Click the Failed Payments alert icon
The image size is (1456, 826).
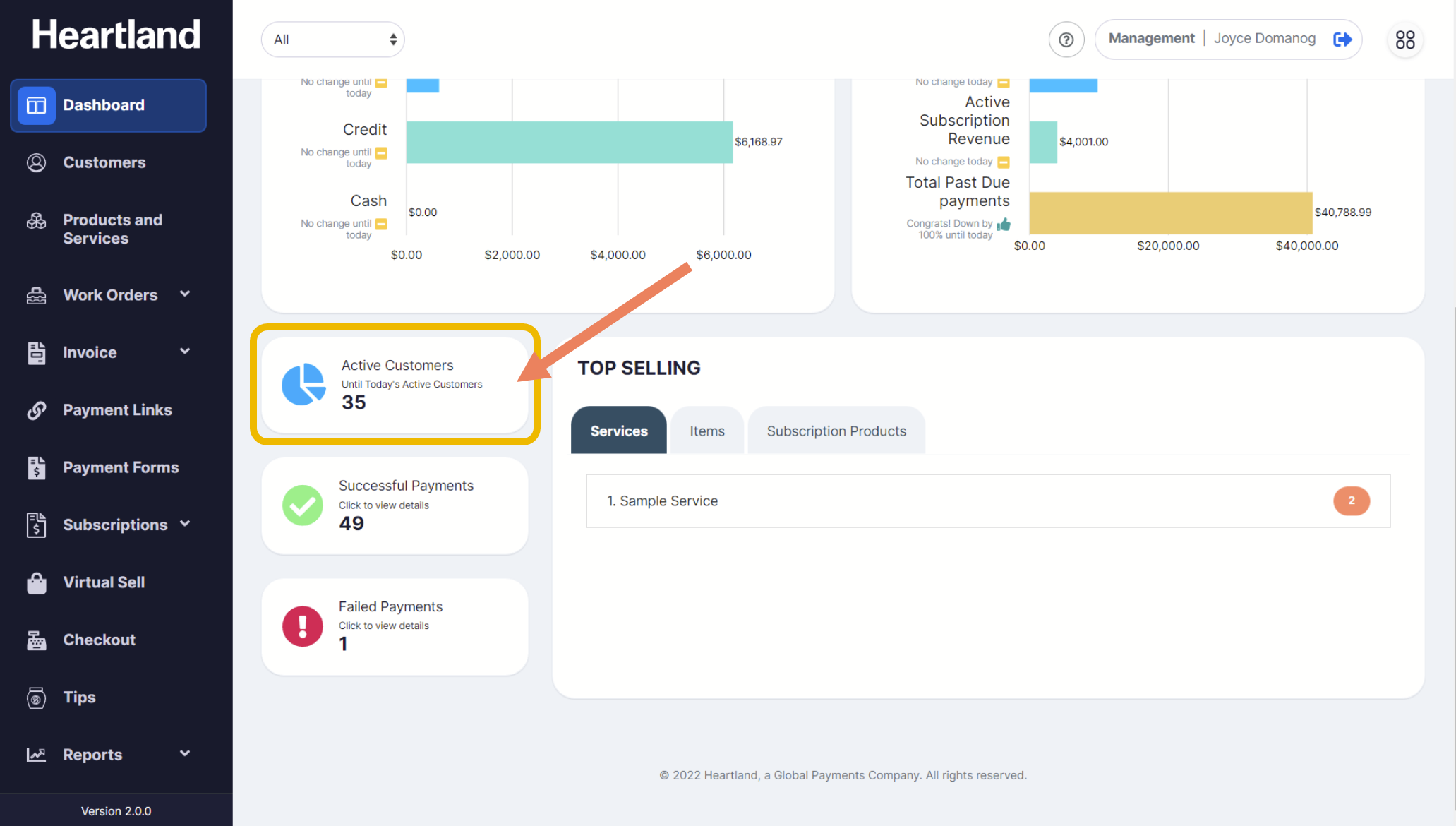click(x=303, y=626)
